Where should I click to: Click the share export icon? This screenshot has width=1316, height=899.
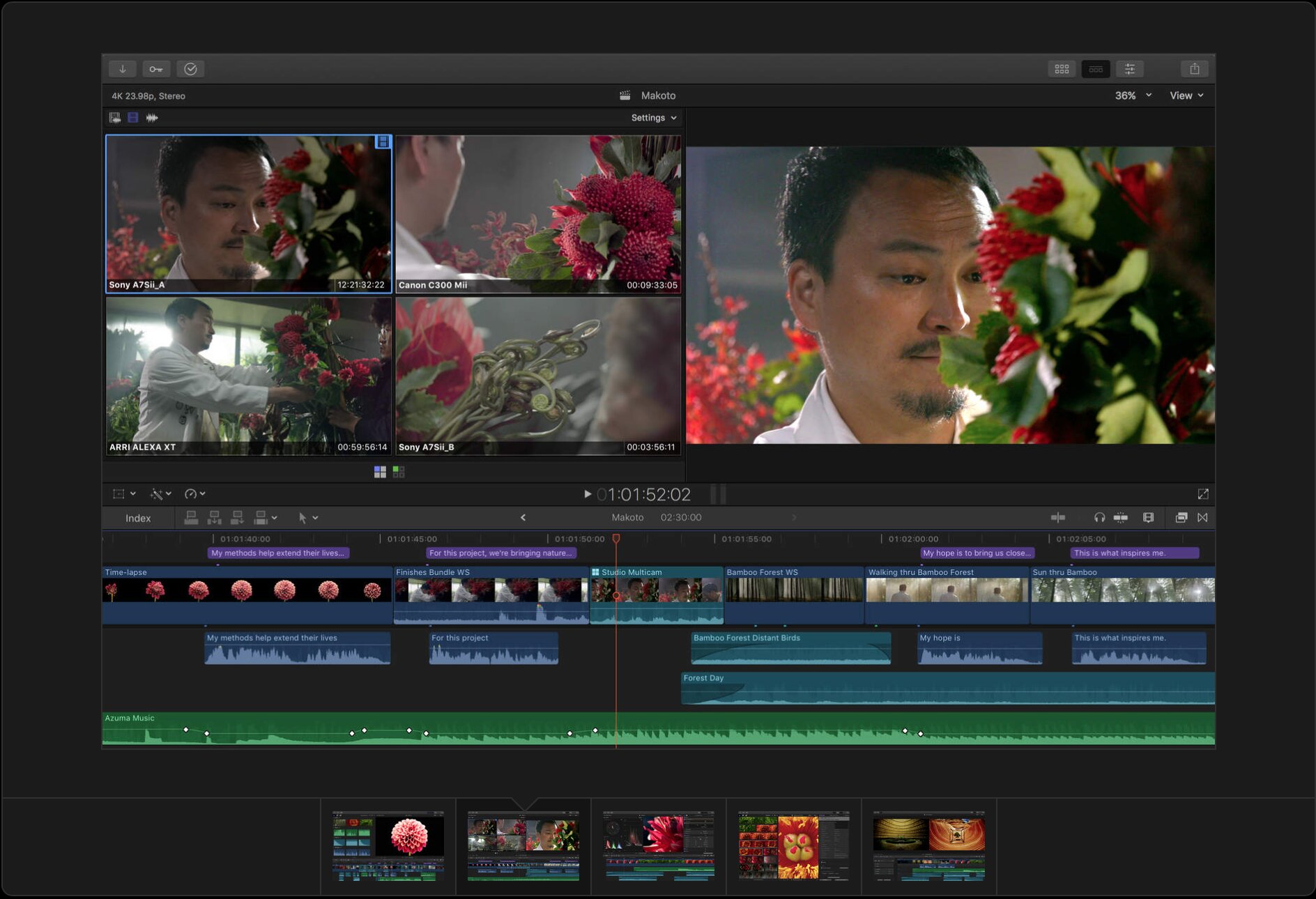(x=1194, y=69)
